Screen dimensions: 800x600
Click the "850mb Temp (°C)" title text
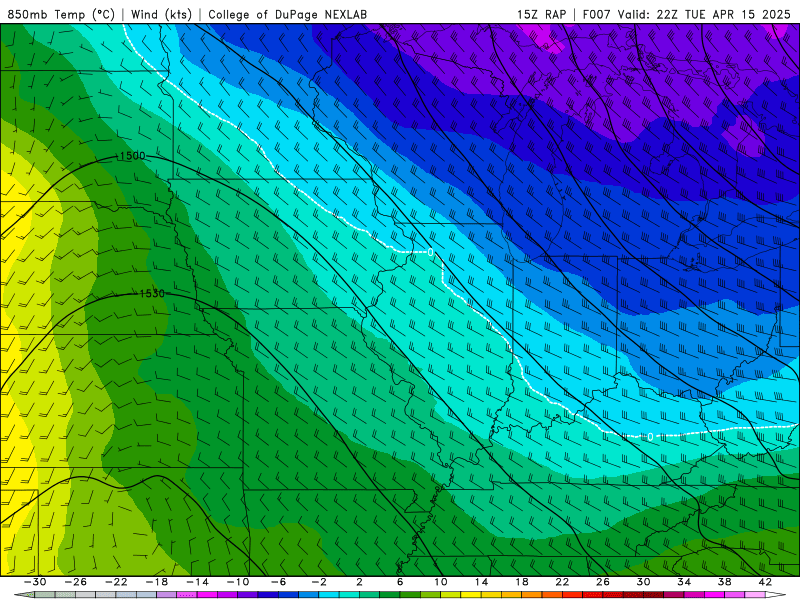coord(61,14)
